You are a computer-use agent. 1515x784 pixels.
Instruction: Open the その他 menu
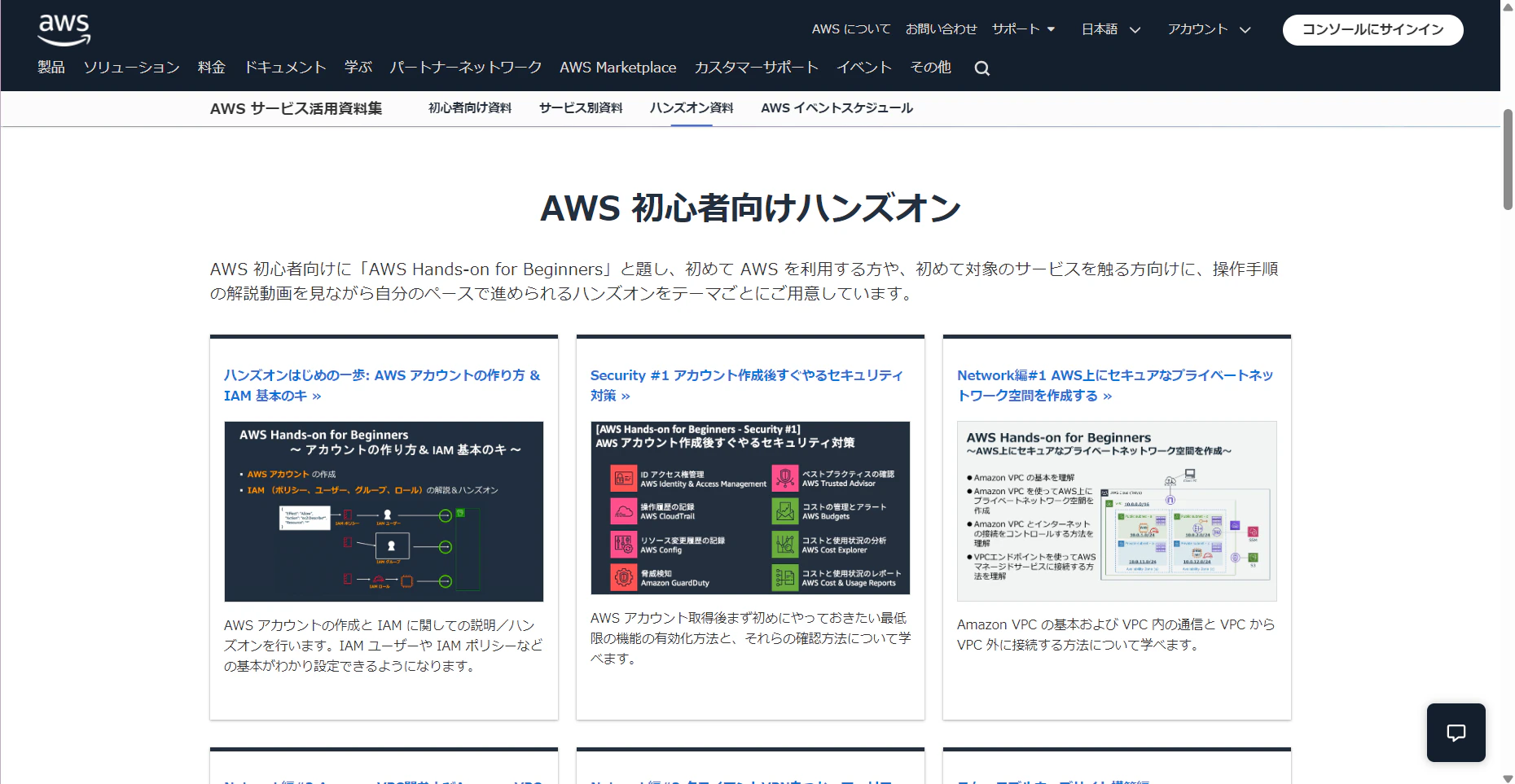point(930,68)
